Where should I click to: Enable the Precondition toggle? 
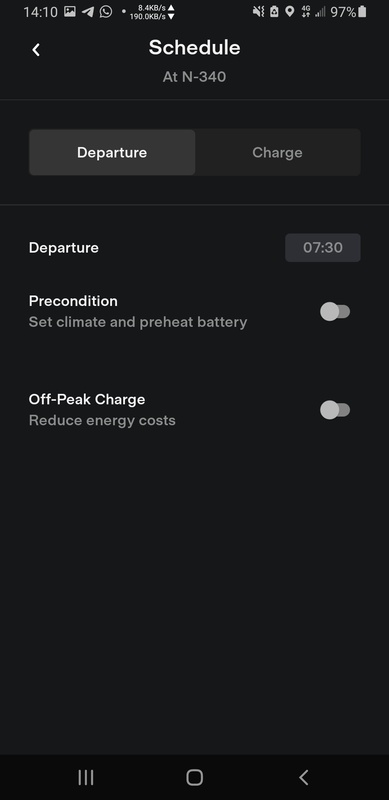(335, 311)
